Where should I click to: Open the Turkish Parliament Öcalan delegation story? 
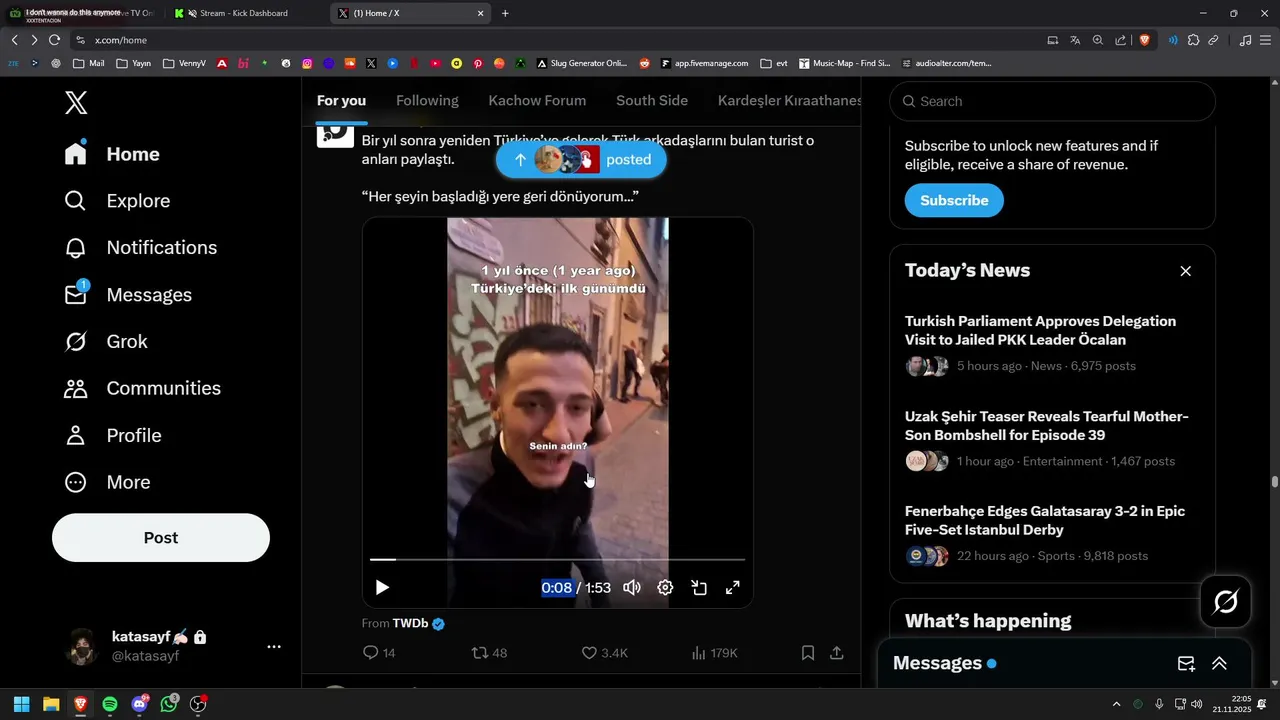coord(1052,343)
